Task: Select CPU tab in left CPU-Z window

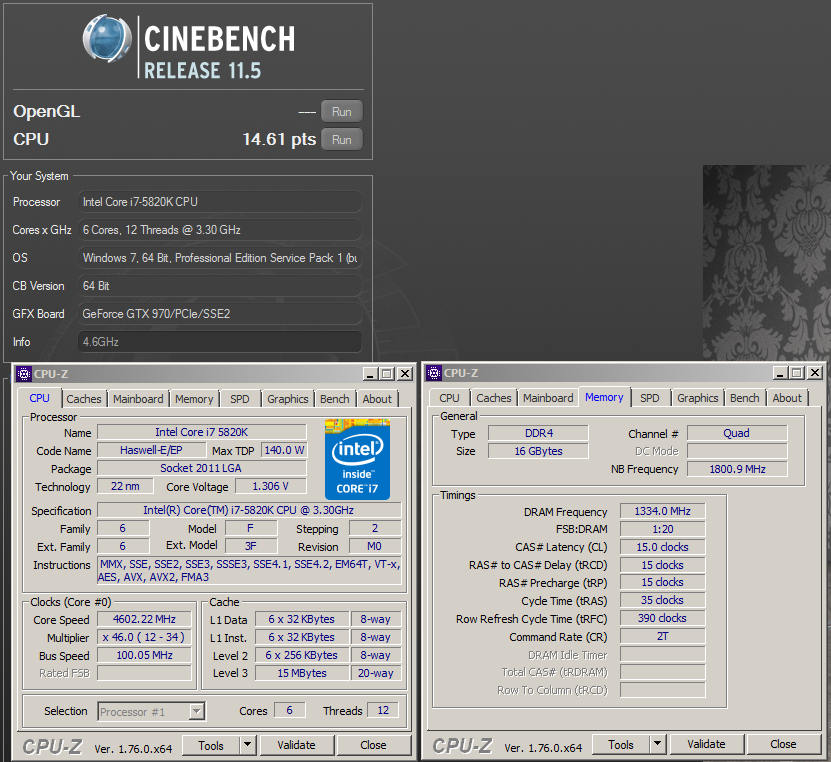Action: (x=40, y=398)
